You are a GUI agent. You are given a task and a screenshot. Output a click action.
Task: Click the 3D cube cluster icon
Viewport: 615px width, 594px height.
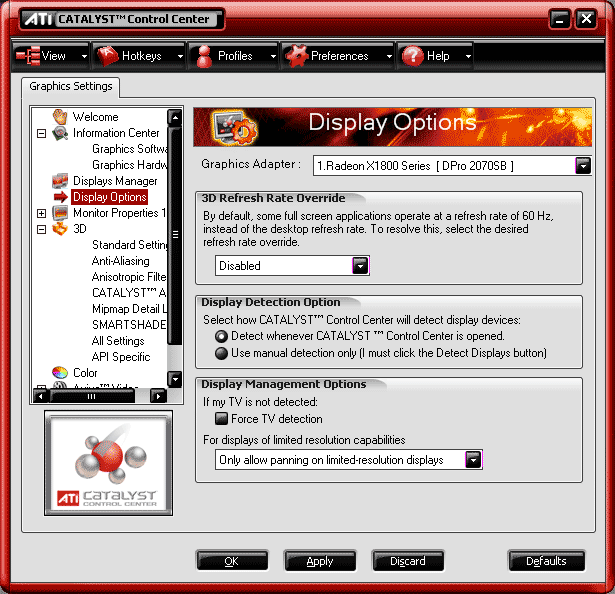pyautogui.click(x=60, y=229)
